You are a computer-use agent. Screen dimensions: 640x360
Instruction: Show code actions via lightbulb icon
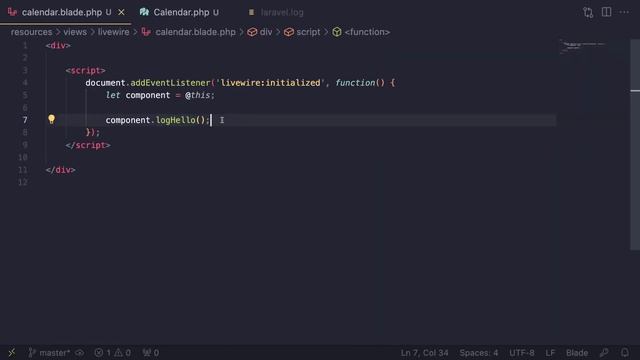pyautogui.click(x=51, y=119)
